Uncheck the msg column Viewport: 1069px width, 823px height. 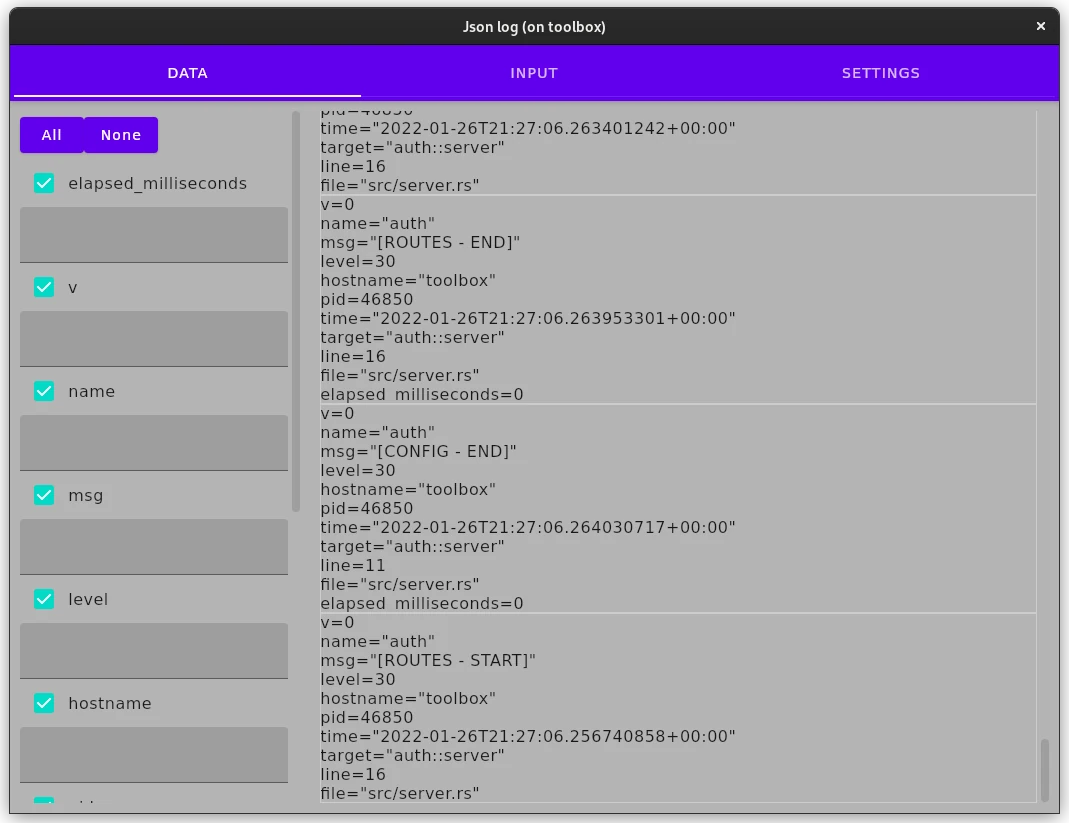pos(44,495)
